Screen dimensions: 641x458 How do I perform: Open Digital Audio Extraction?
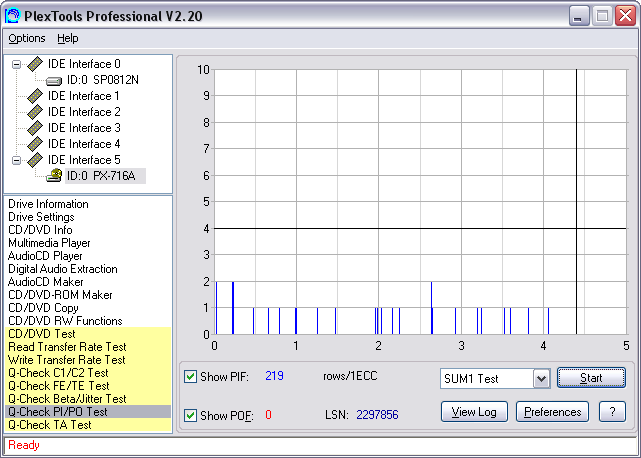[x=63, y=269]
